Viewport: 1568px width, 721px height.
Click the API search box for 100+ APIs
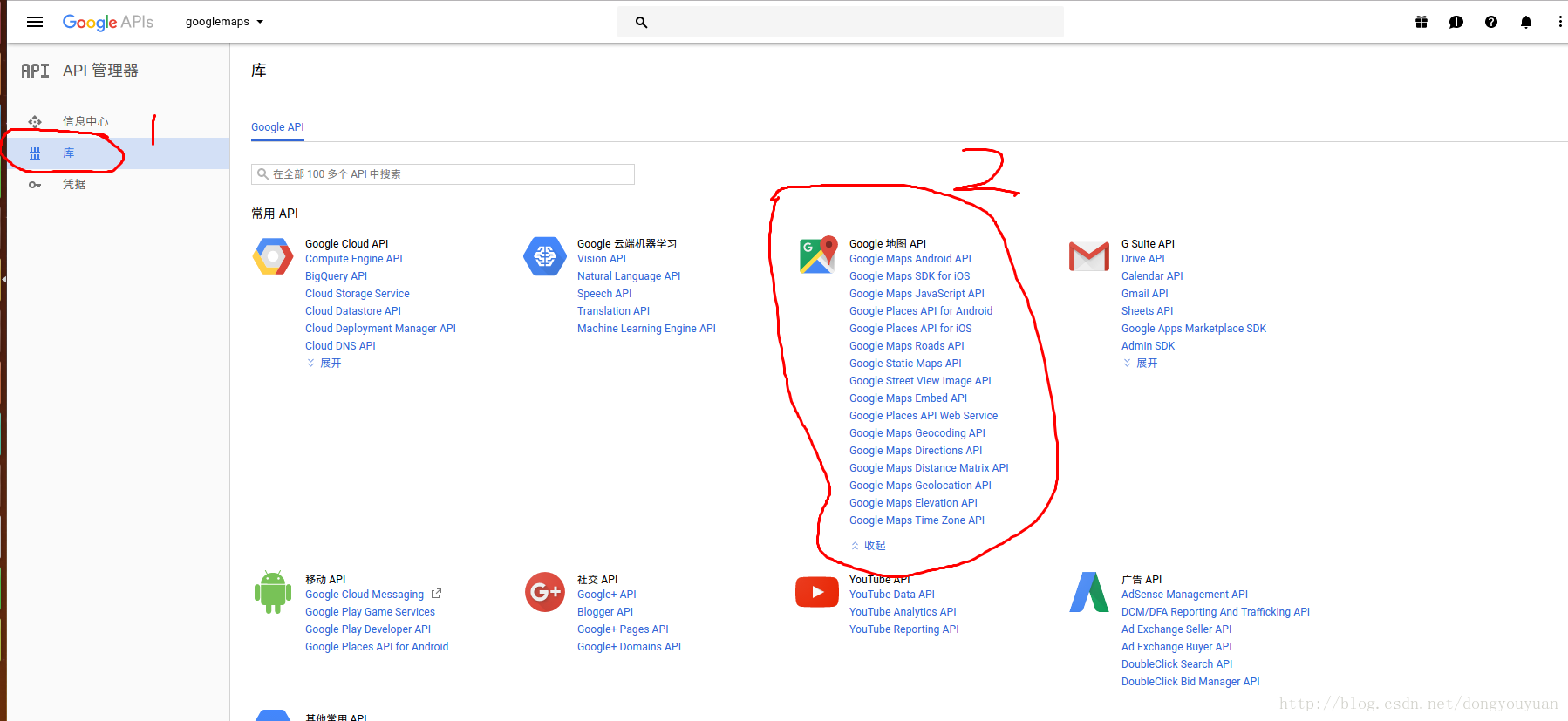[x=443, y=174]
